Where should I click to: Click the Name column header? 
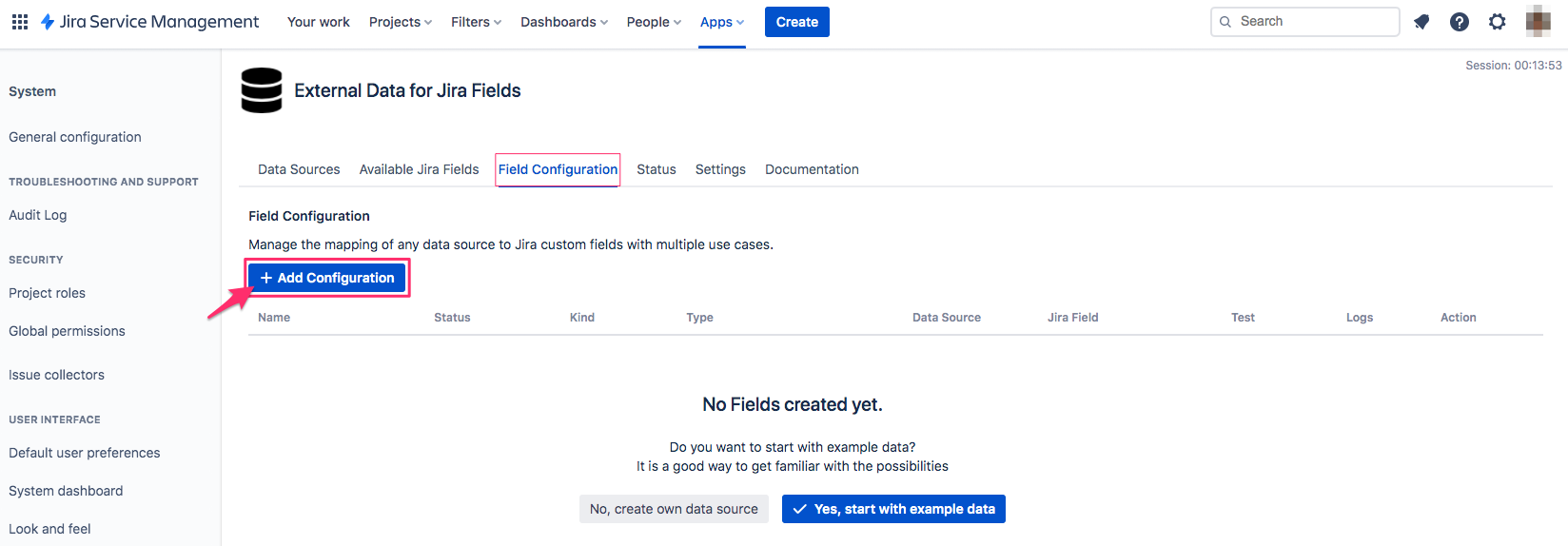[274, 318]
